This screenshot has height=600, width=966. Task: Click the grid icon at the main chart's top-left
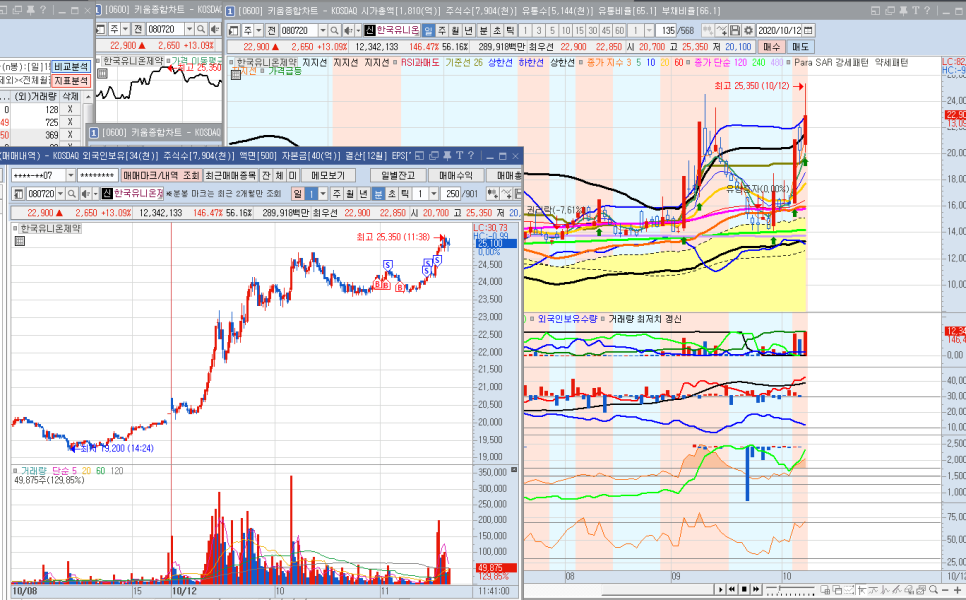(233, 30)
